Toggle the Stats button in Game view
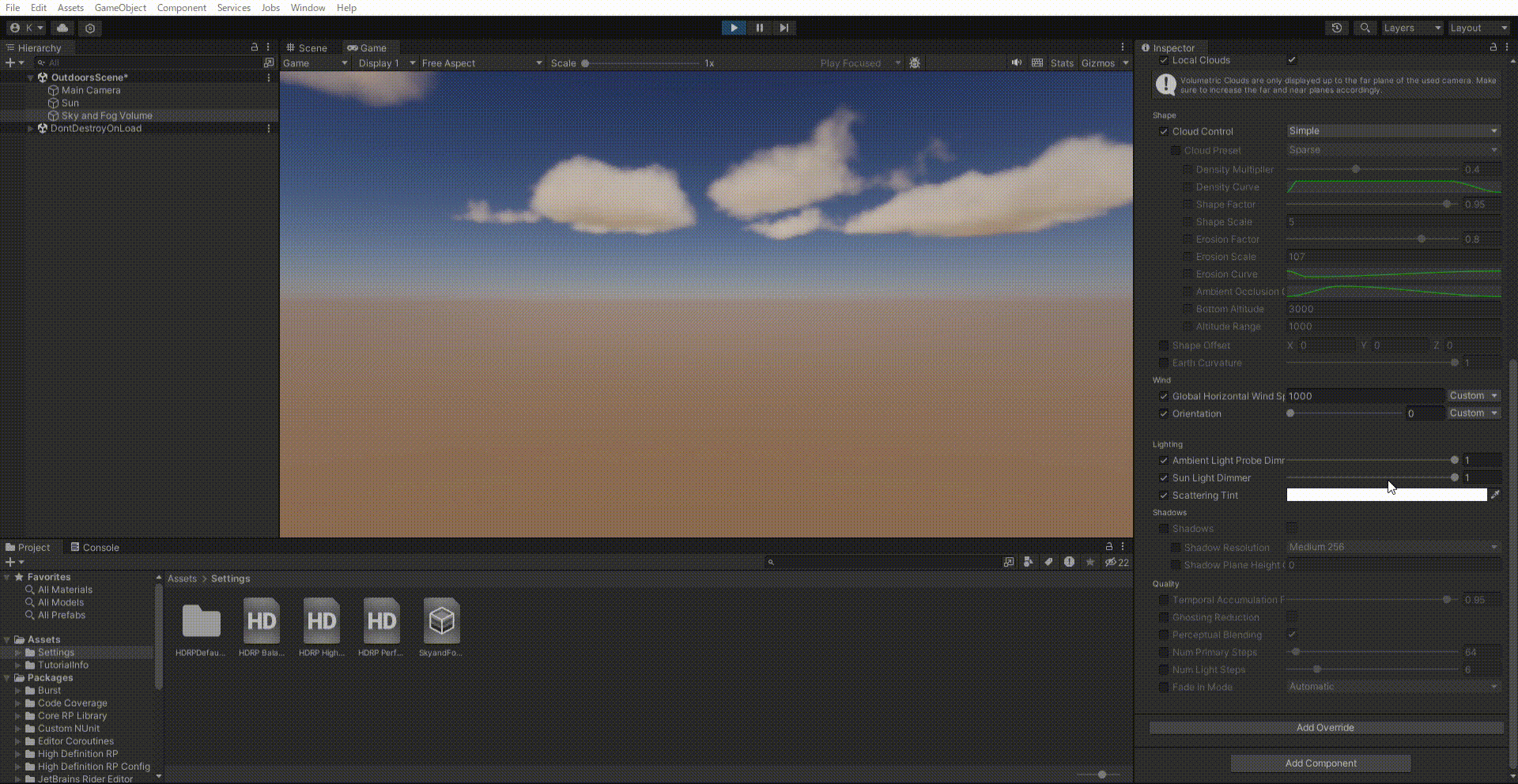The width and height of the screenshot is (1518, 784). tap(1062, 63)
